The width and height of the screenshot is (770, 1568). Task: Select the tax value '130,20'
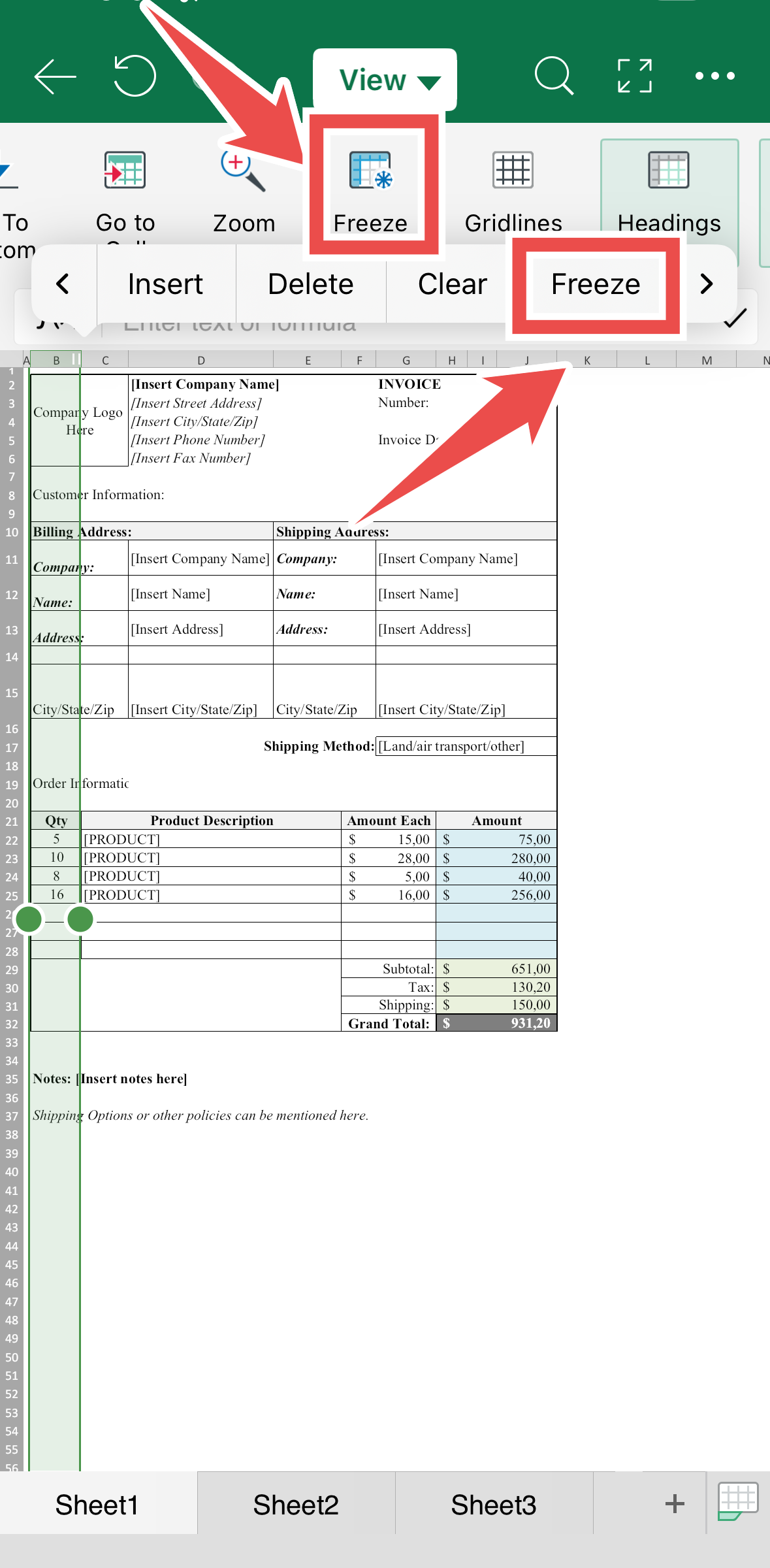(496, 987)
